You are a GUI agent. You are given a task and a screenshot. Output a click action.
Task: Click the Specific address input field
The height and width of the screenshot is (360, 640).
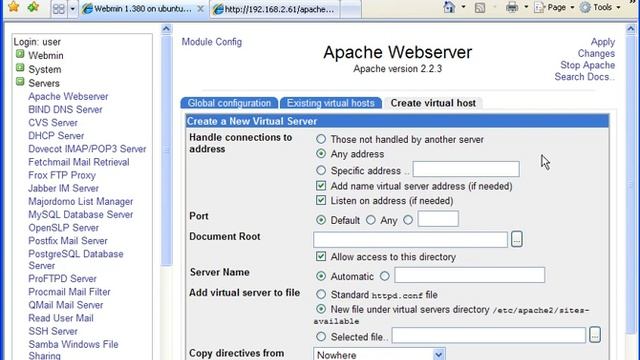(x=466, y=169)
